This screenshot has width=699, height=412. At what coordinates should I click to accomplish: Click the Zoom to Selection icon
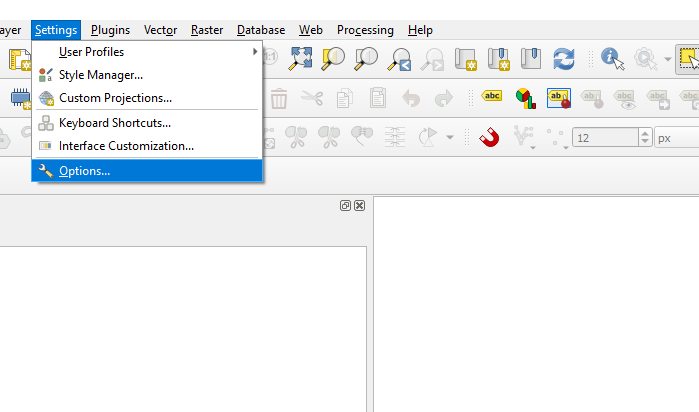click(x=334, y=59)
